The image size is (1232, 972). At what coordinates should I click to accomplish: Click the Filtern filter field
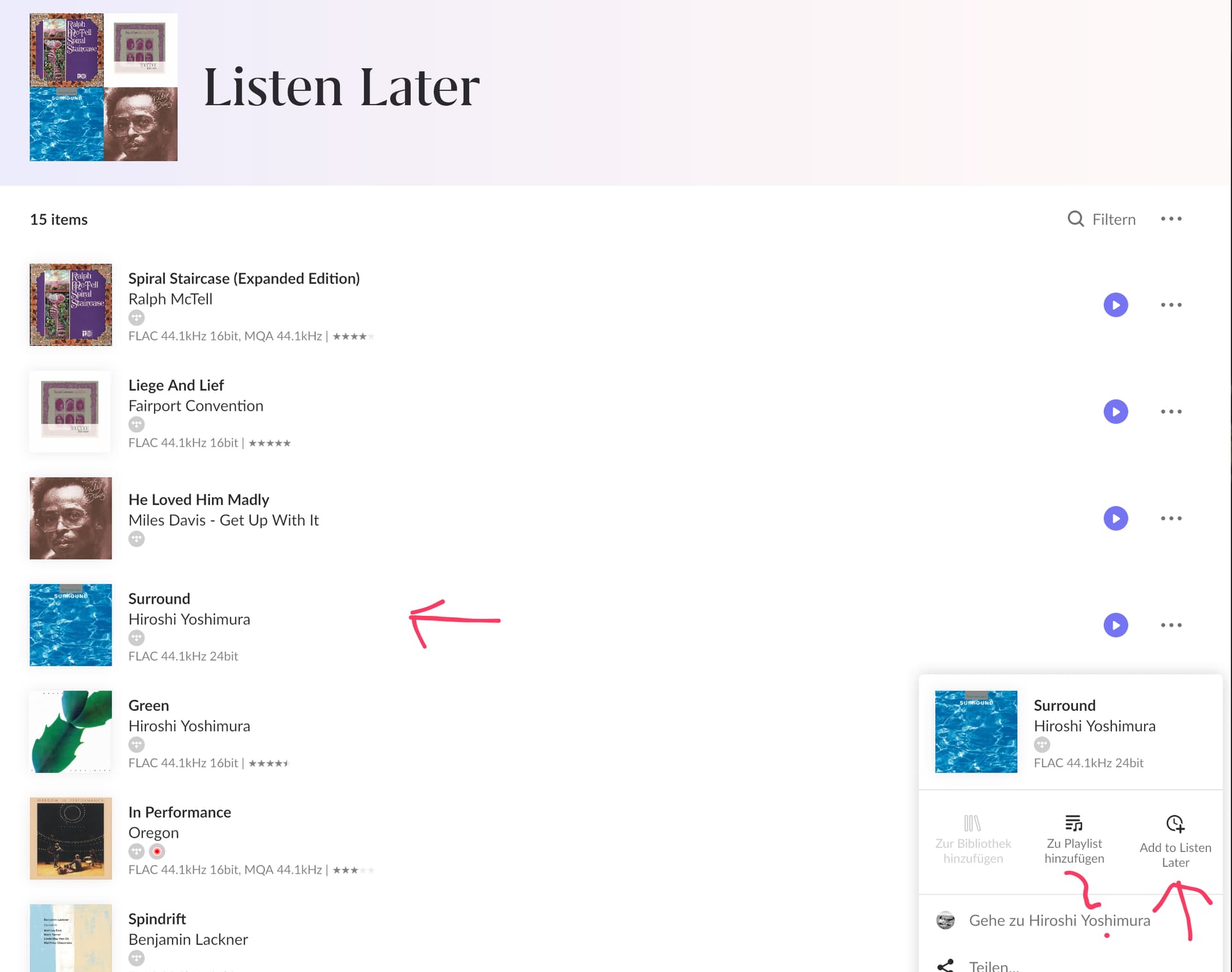(1102, 219)
